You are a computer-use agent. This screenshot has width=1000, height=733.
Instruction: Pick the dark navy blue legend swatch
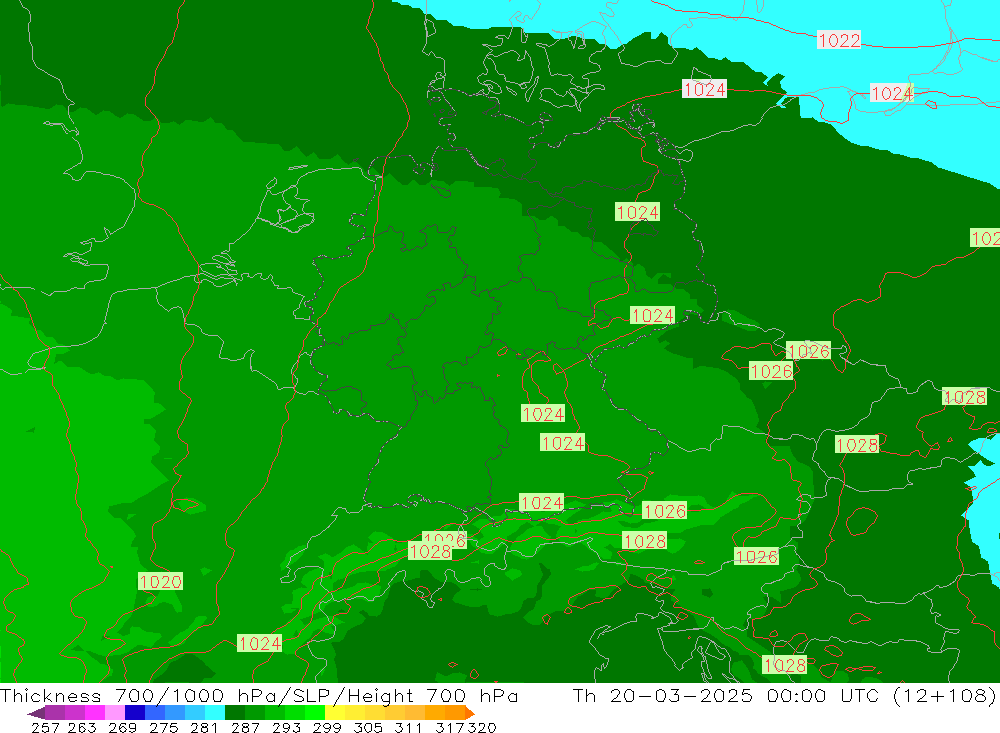[x=135, y=713]
